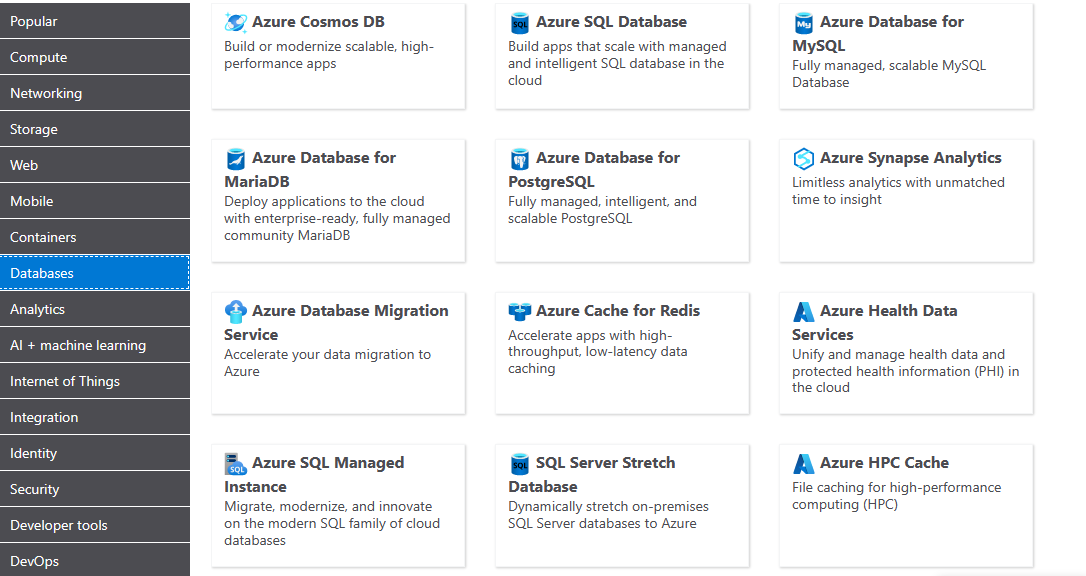Open Azure Cache for Redis title

[x=618, y=311]
